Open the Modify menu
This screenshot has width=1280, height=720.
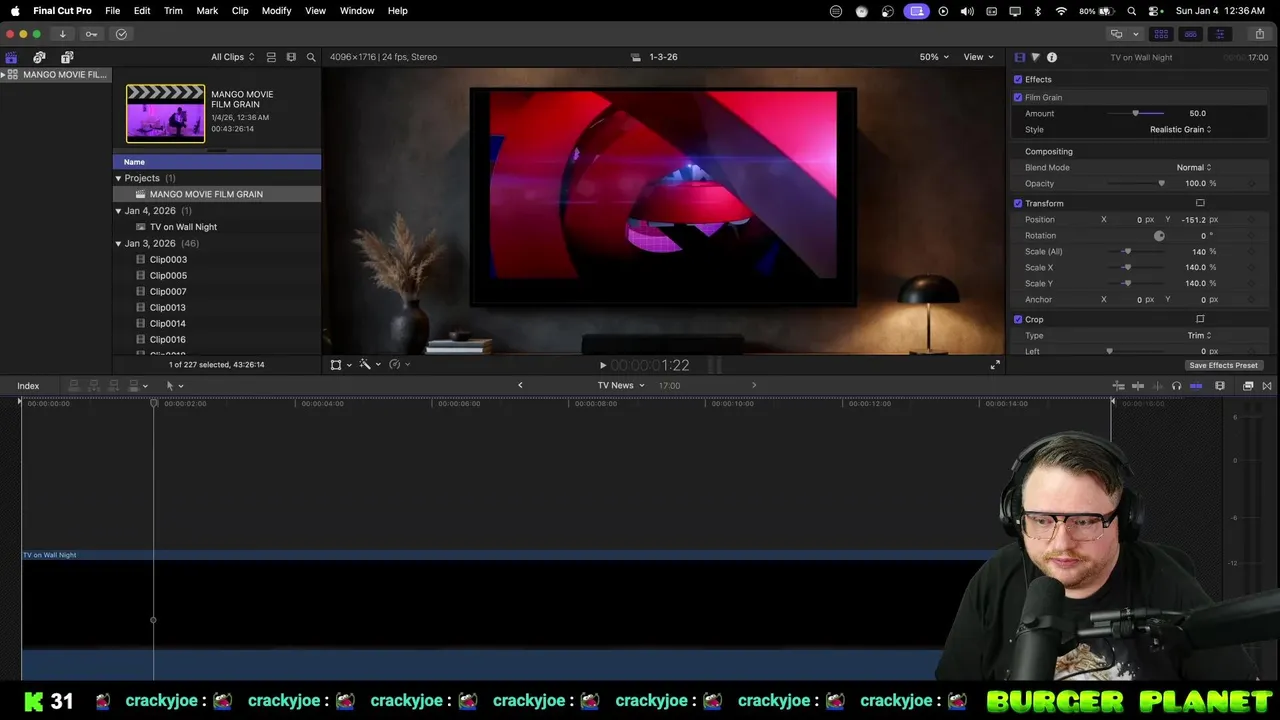click(276, 11)
